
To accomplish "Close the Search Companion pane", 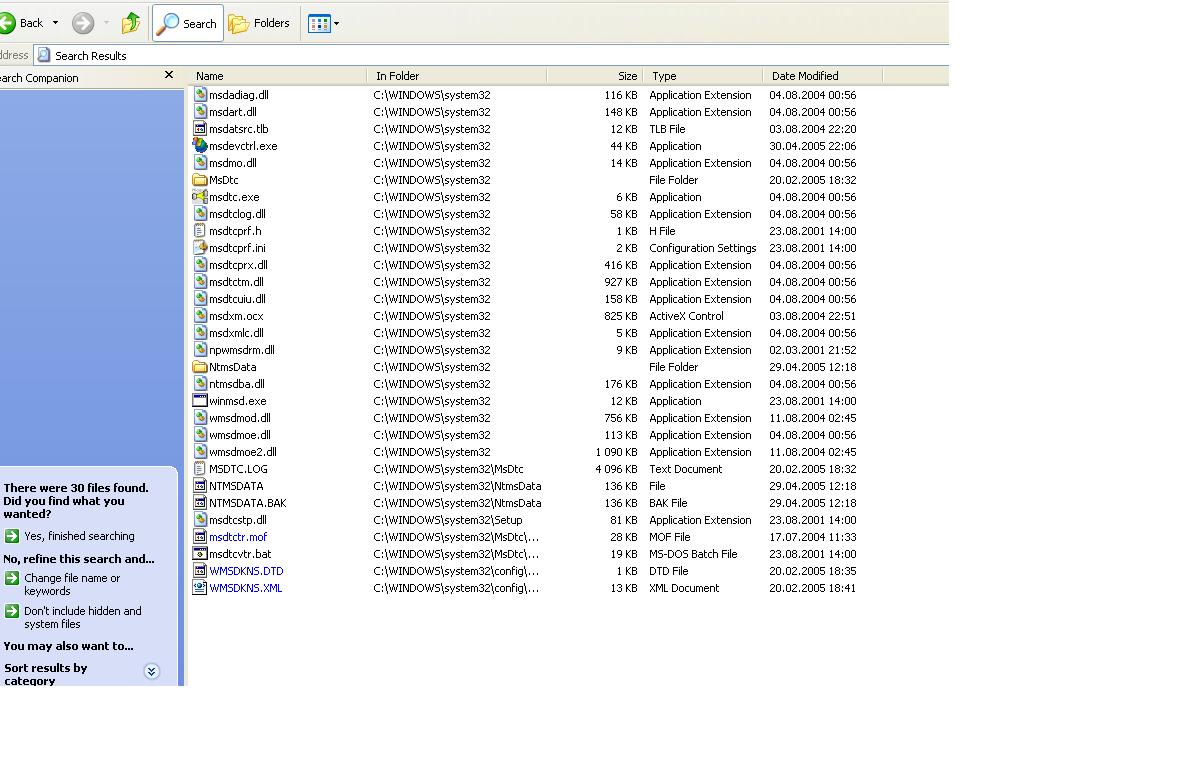I will click(x=168, y=75).
